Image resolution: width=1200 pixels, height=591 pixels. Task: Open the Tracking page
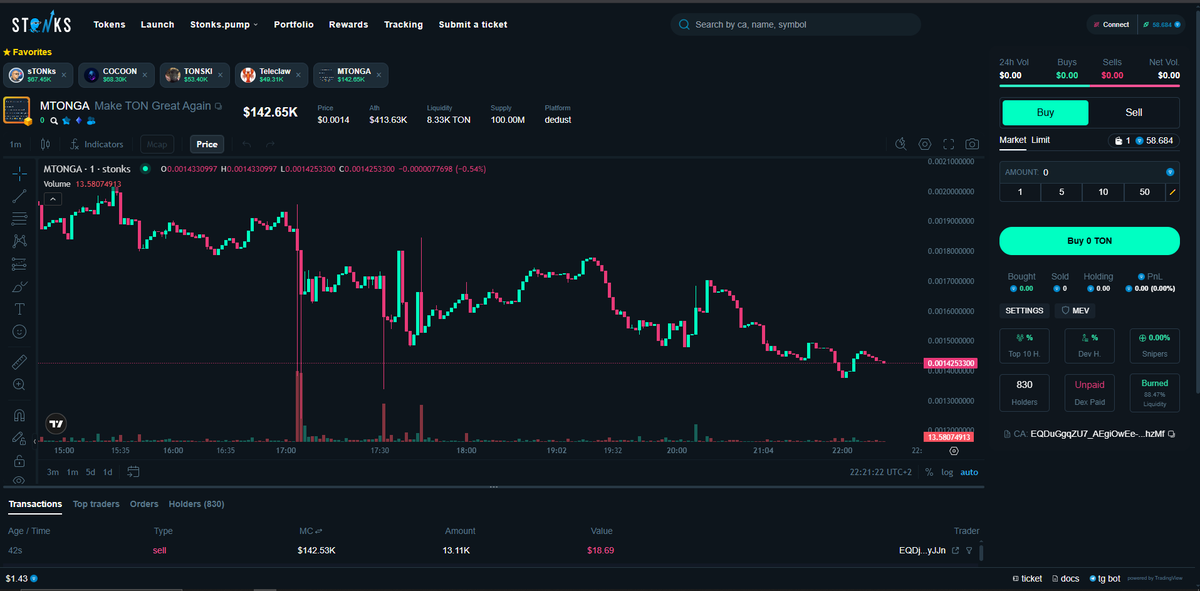pyautogui.click(x=403, y=24)
